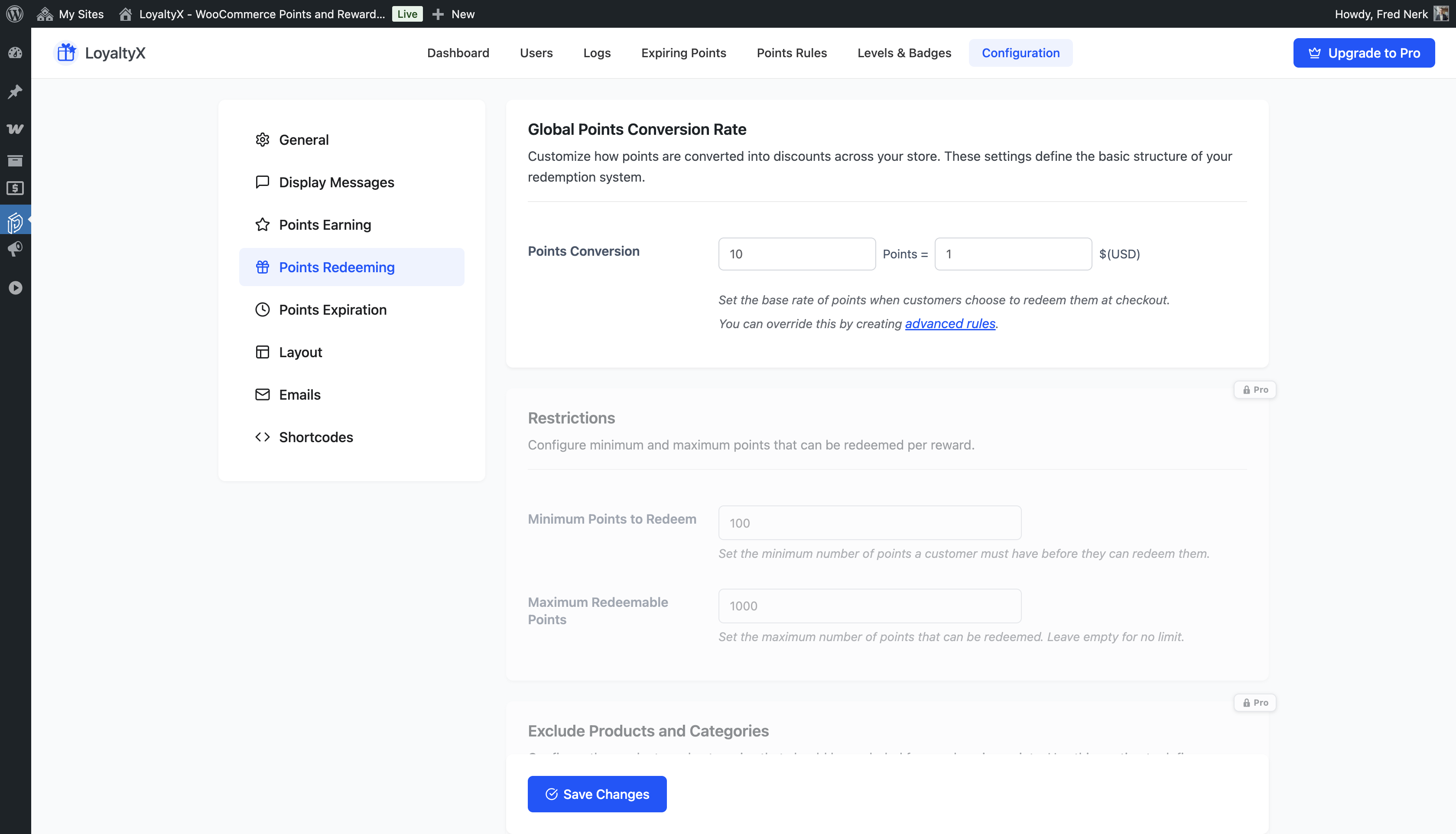This screenshot has width=1456, height=834.
Task: Follow the advanced rules link
Action: click(x=950, y=324)
